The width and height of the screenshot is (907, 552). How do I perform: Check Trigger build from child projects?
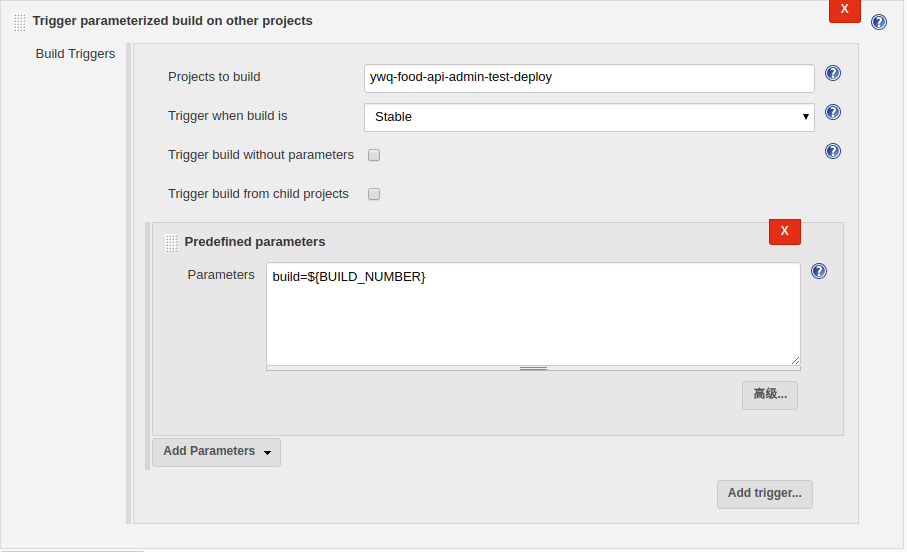coord(374,194)
